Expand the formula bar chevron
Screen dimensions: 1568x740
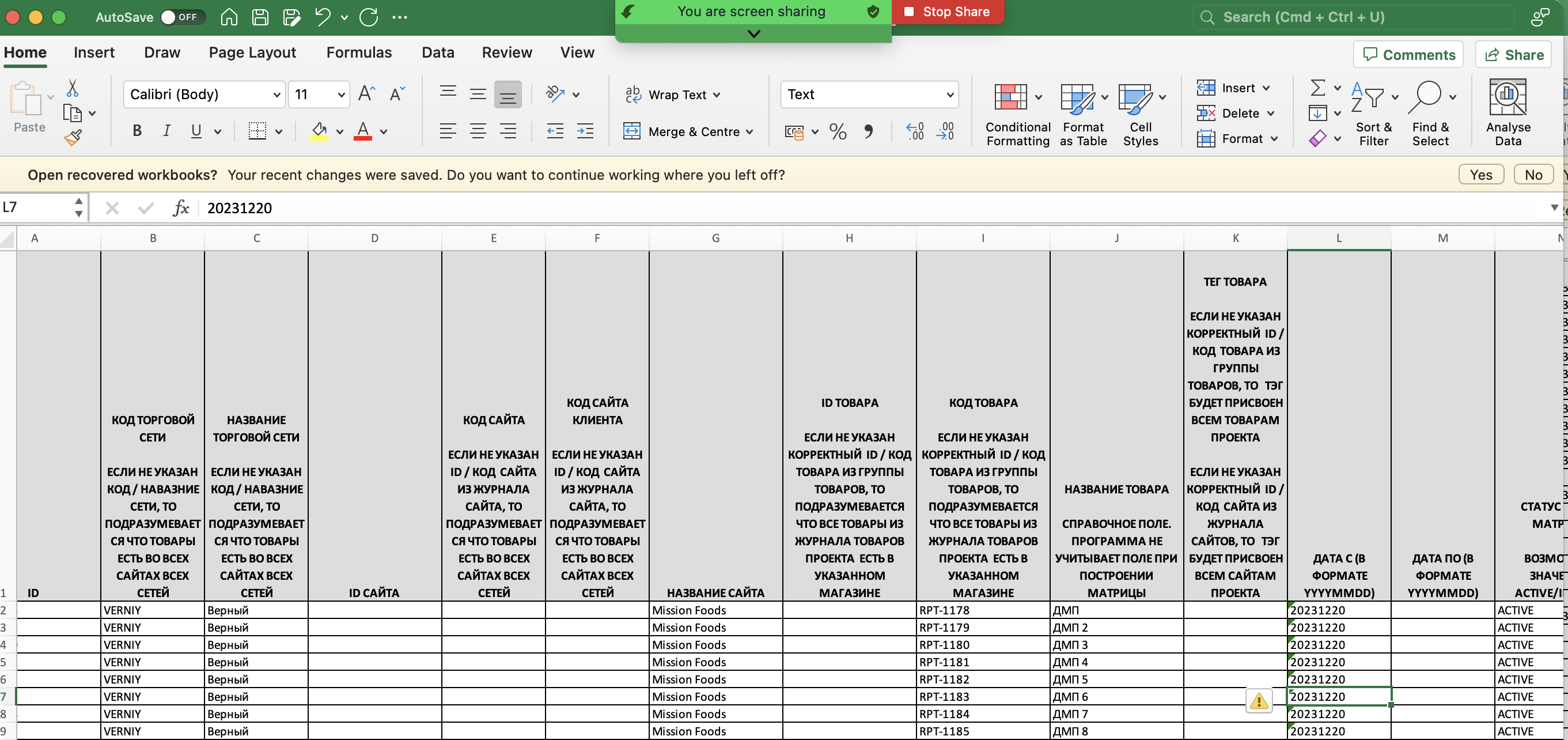[x=1555, y=207]
